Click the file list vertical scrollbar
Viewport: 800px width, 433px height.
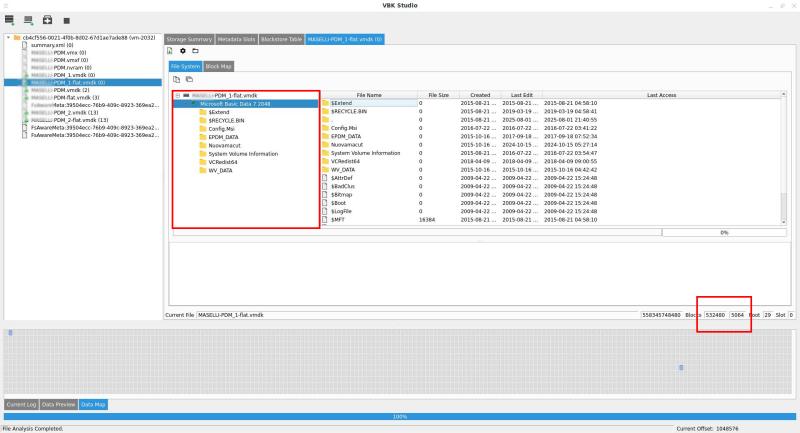coord(784,158)
